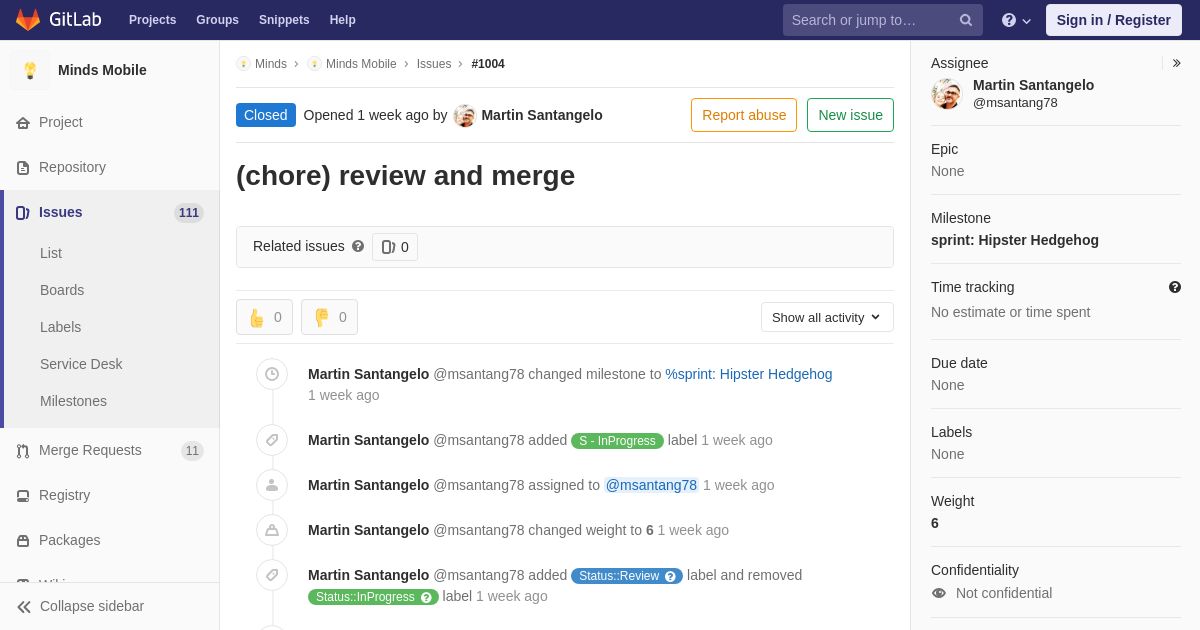Click the Packages icon in sidebar
The height and width of the screenshot is (630, 1200).
(x=23, y=541)
